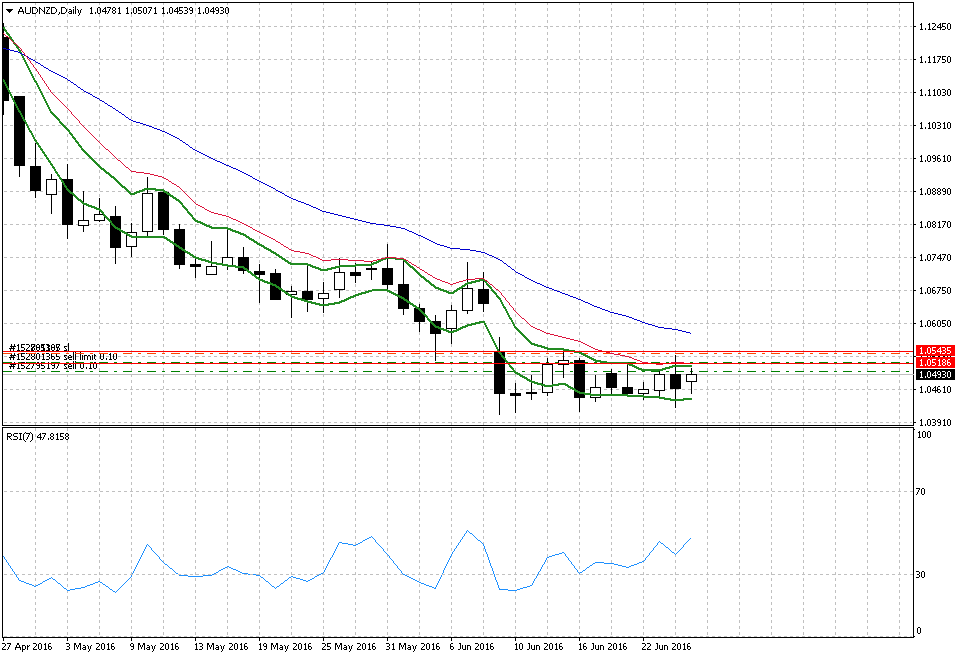
Task: Click the 1.04610 price scale label
Action: click(x=935, y=390)
